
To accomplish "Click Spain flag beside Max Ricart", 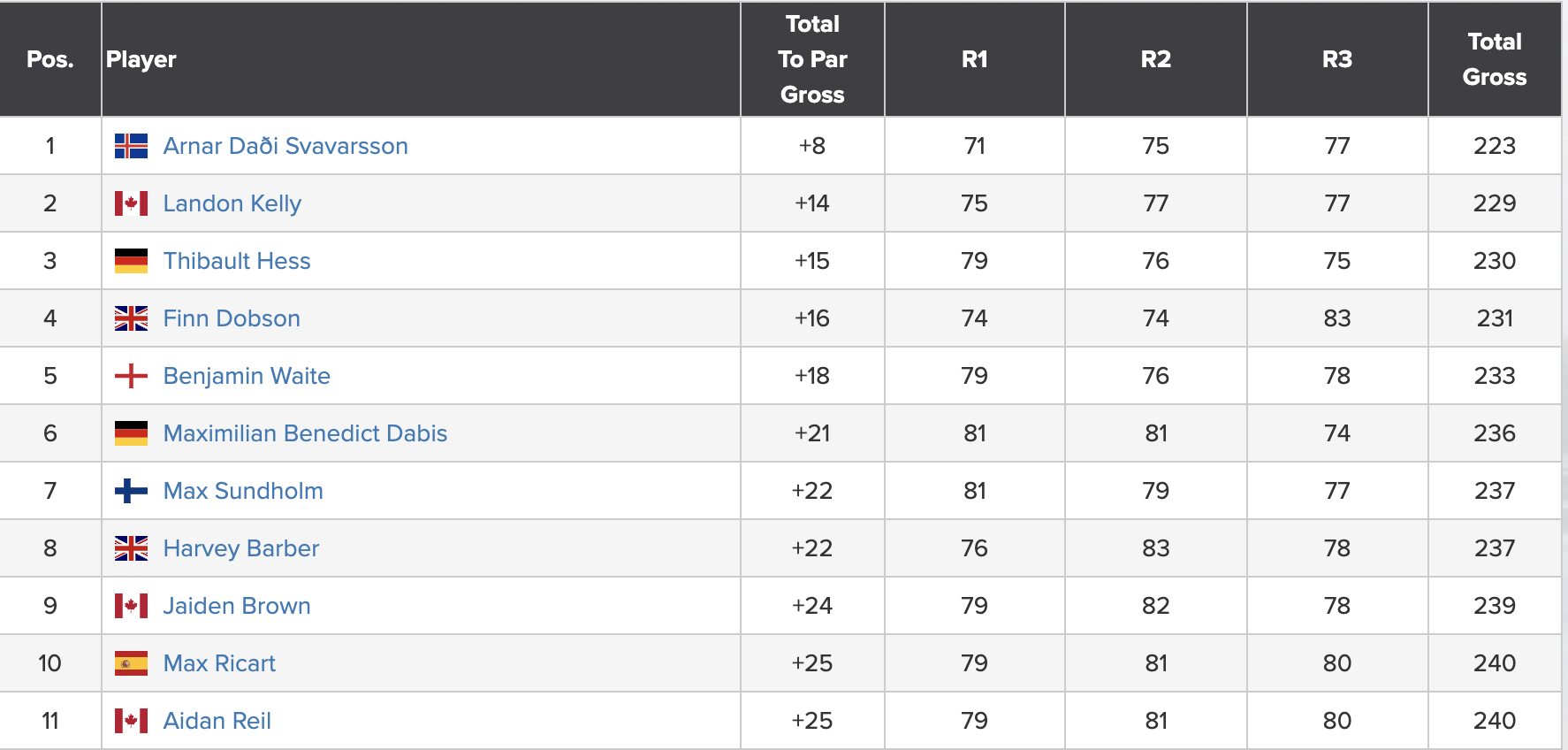I will [131, 663].
